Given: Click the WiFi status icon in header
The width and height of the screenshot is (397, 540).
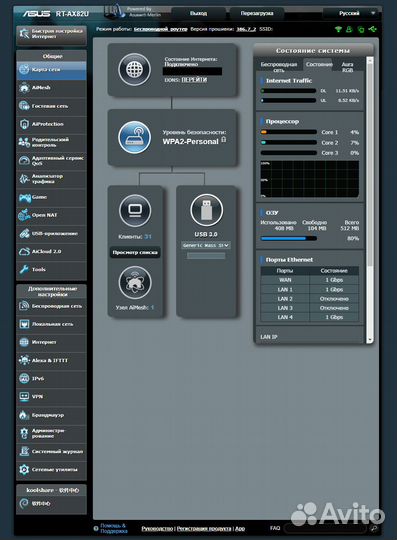Looking at the screenshot, I should pyautogui.click(x=338, y=30).
